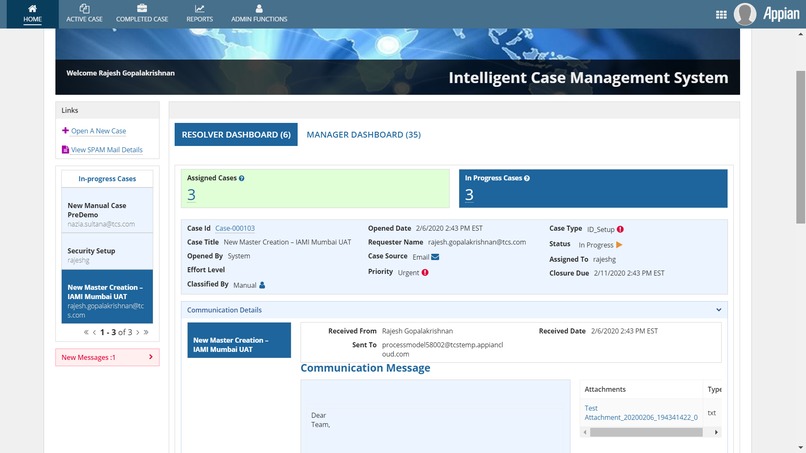Click the Links panel header
The height and width of the screenshot is (453, 806).
click(107, 111)
